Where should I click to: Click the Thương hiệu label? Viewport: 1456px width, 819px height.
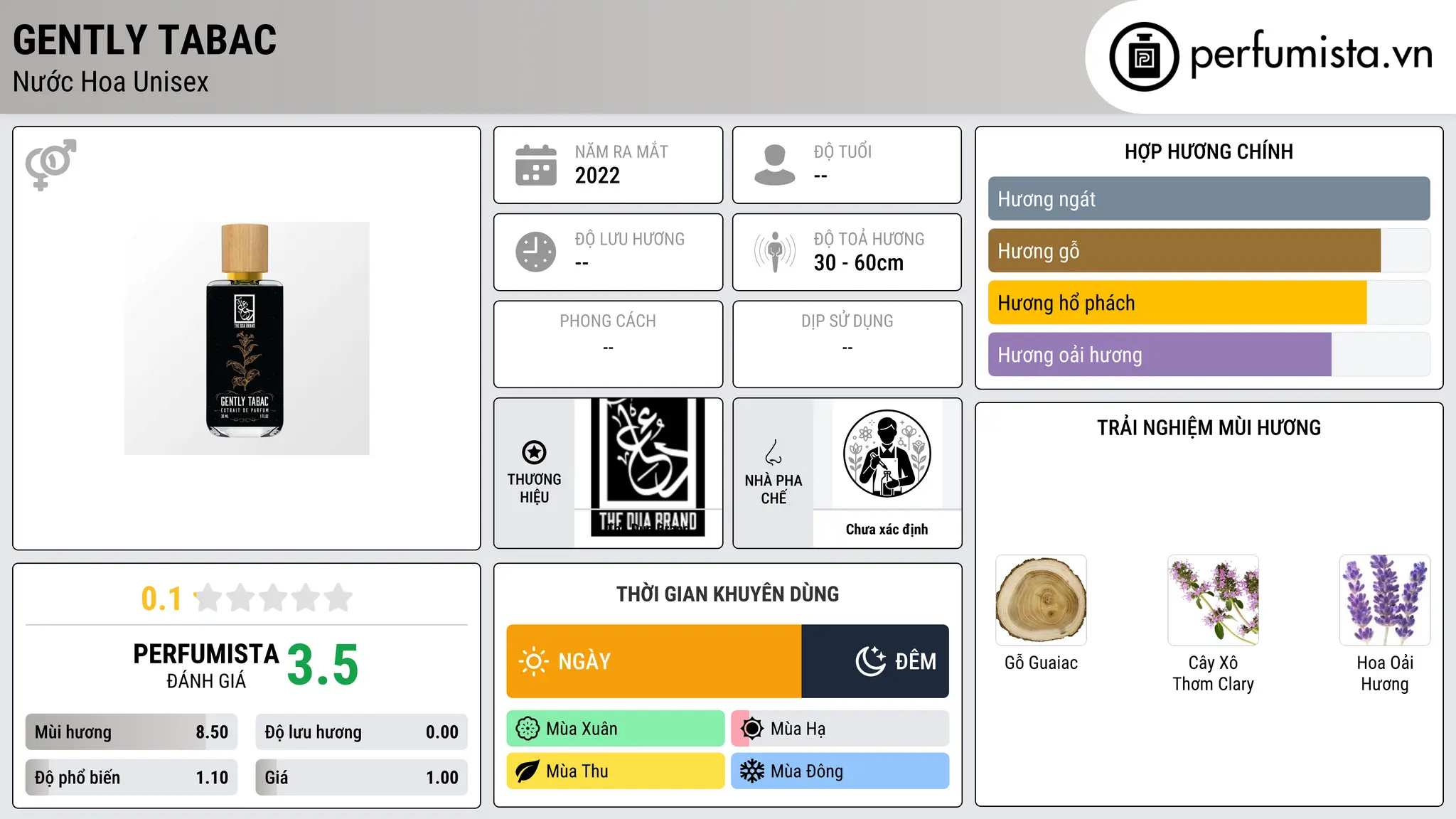[535, 488]
